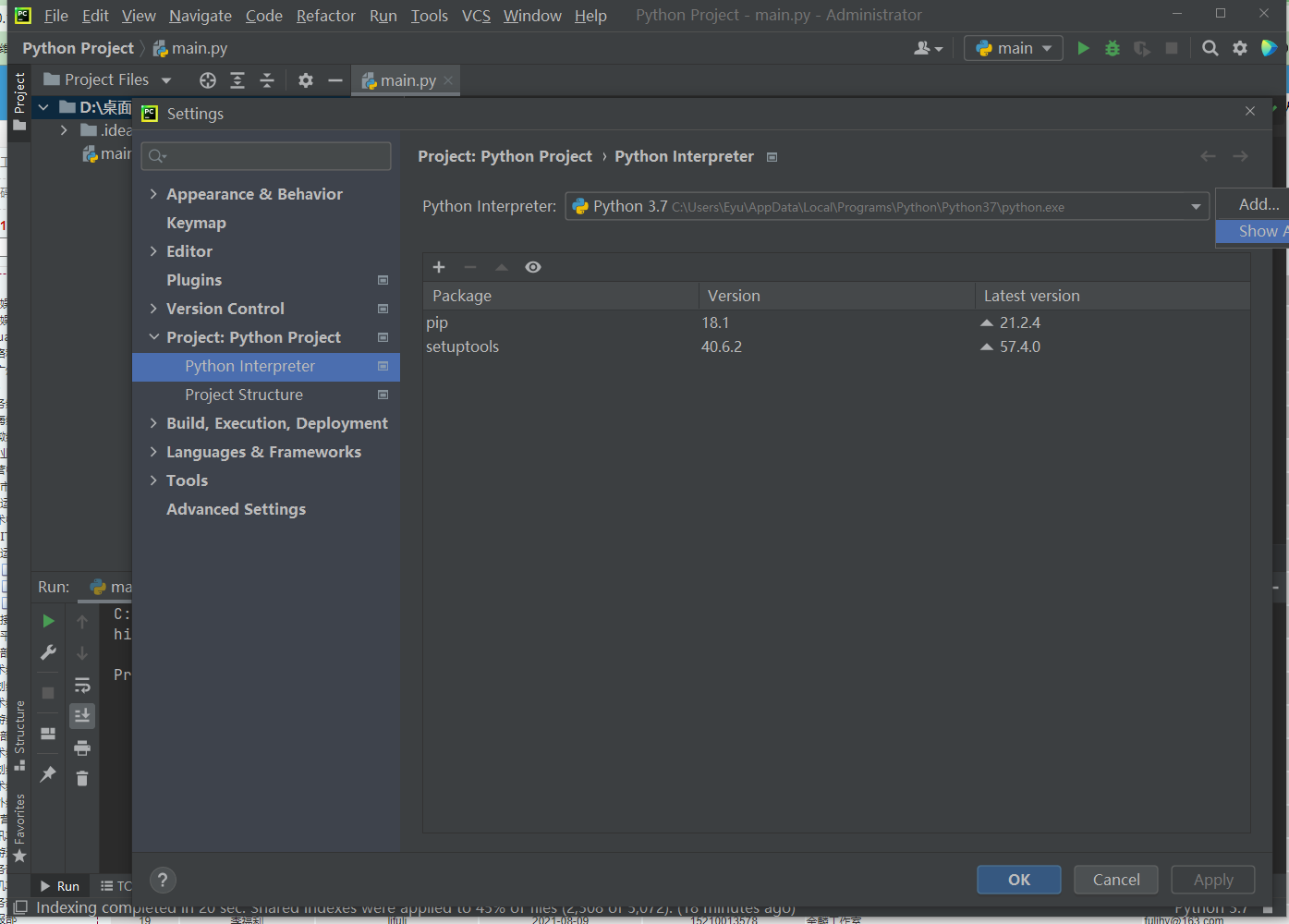Expand the Editor settings section

pos(153,251)
